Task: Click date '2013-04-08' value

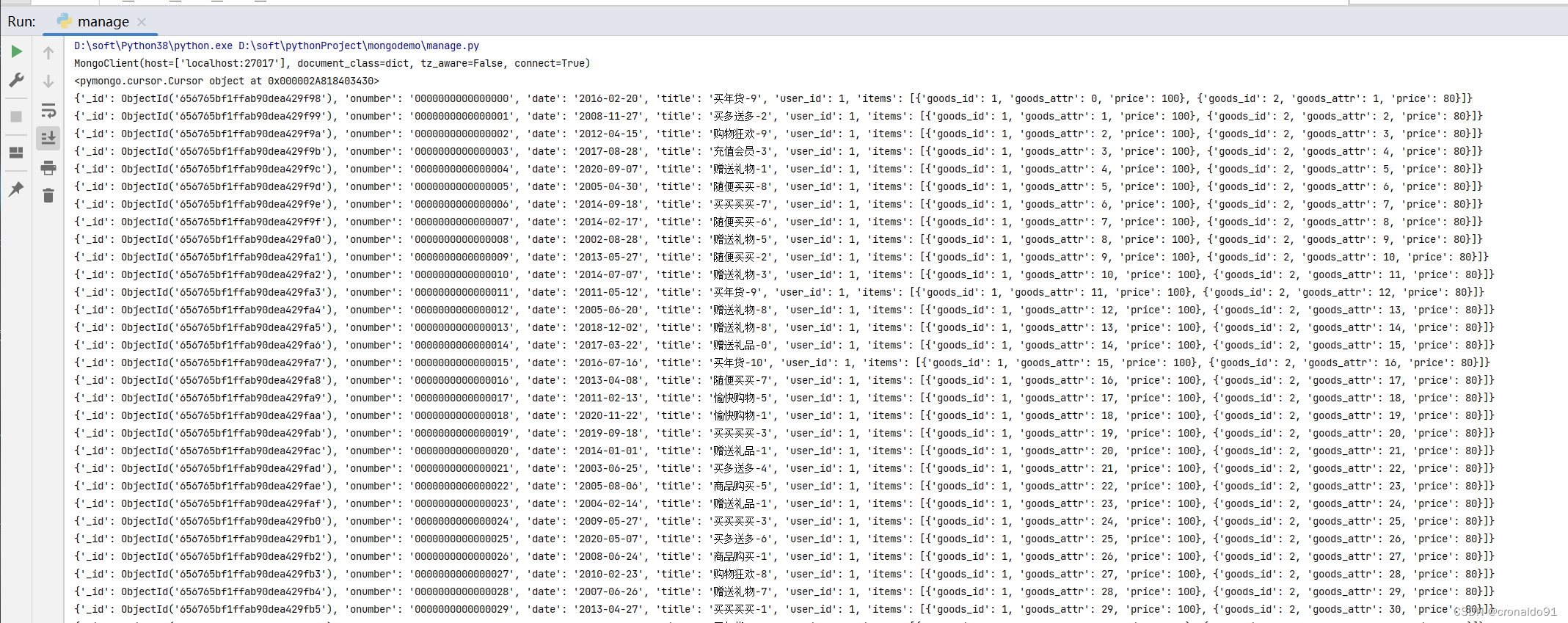Action: point(608,380)
